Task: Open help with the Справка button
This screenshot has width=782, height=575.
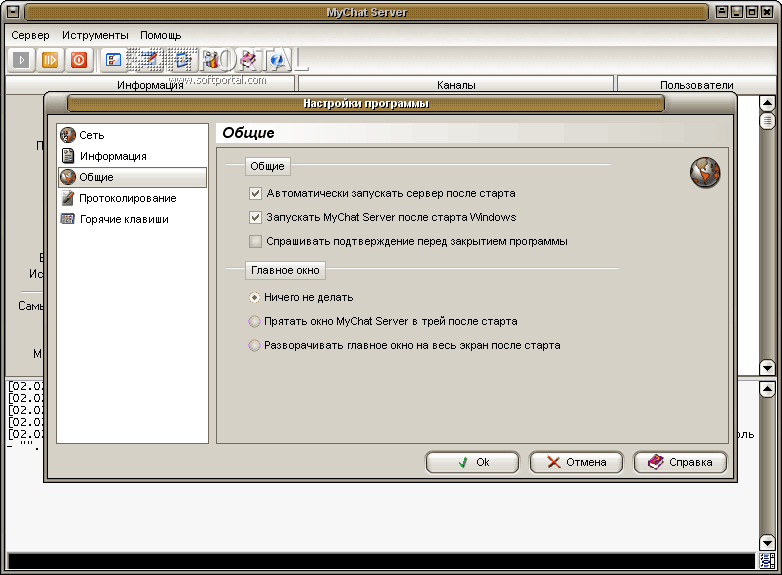Action: [x=680, y=462]
